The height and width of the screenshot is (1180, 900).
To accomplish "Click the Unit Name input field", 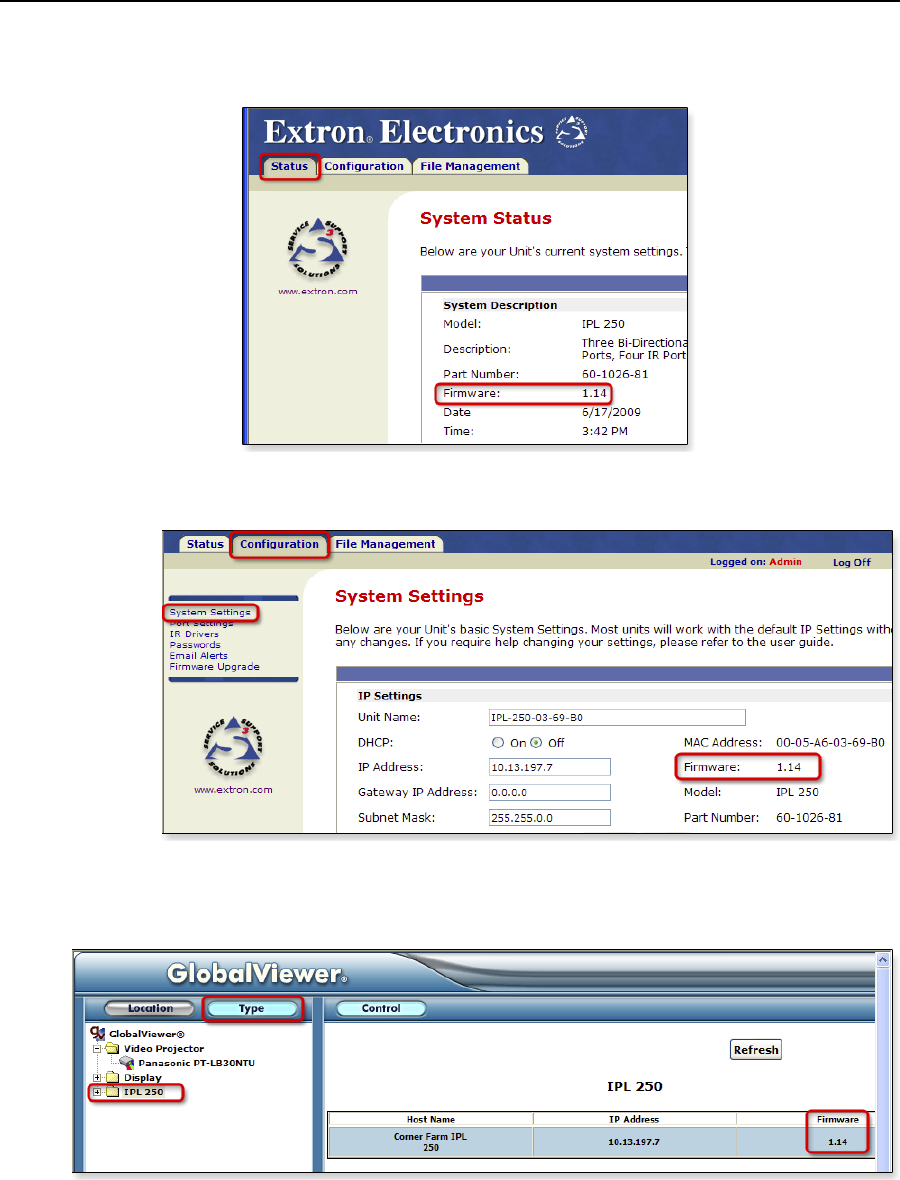I will [x=617, y=717].
